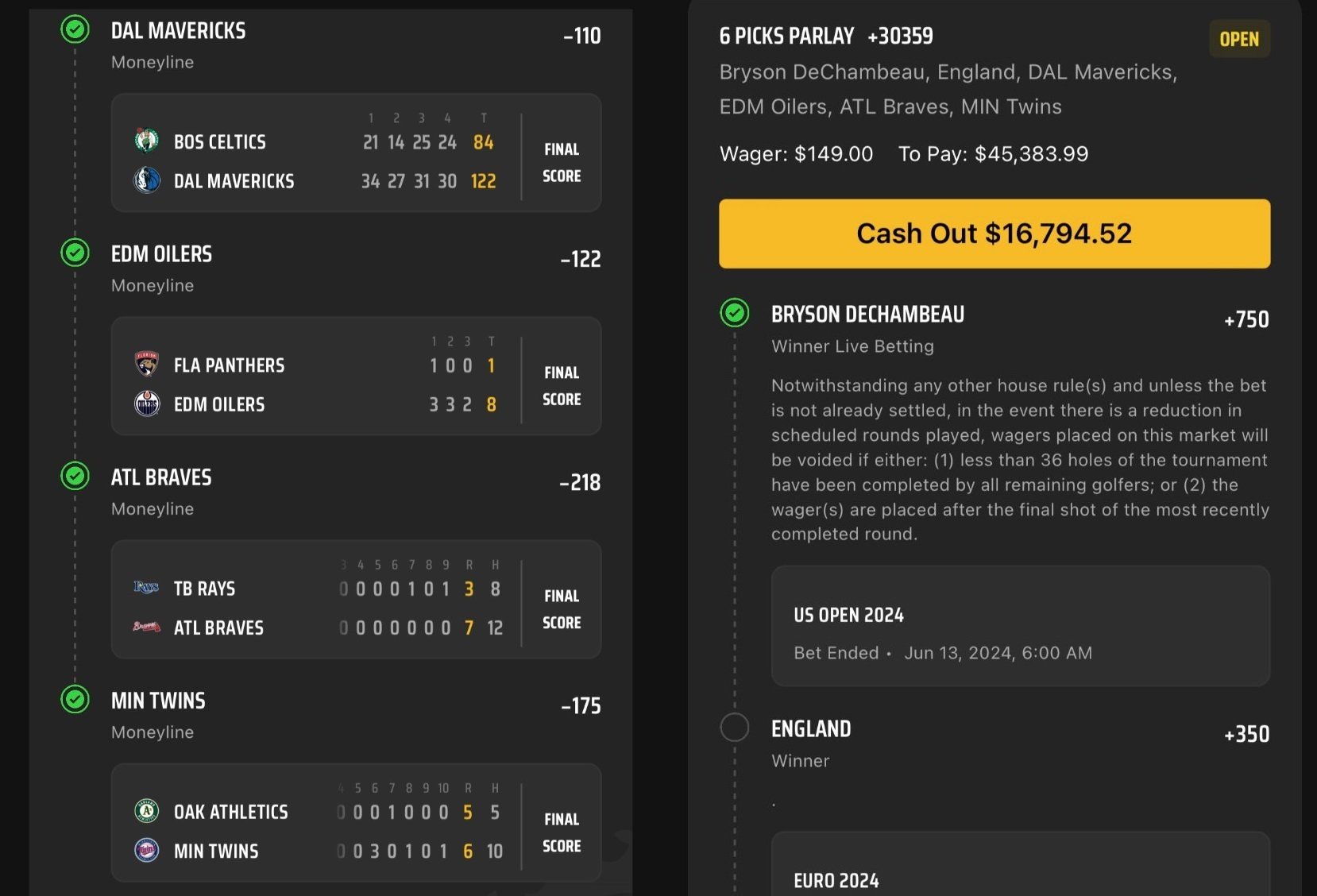The width and height of the screenshot is (1317, 896).
Task: Click the Minnesota Twins logo
Action: click(147, 850)
